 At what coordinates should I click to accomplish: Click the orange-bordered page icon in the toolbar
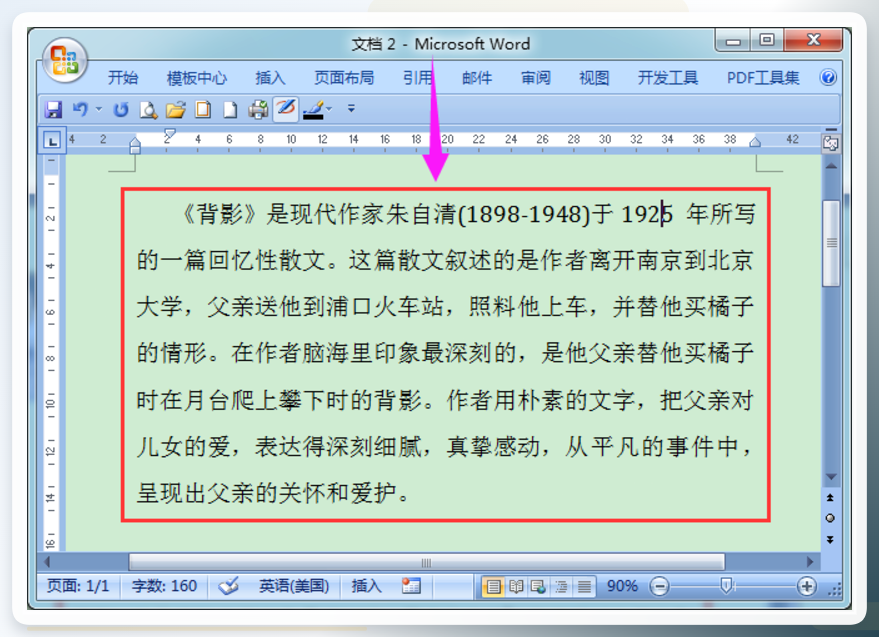203,109
